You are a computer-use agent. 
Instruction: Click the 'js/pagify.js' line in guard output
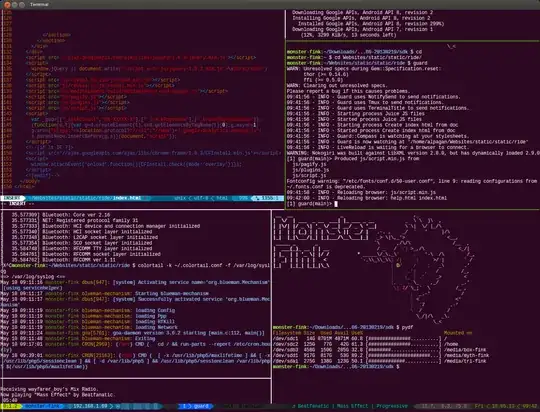click(x=309, y=164)
